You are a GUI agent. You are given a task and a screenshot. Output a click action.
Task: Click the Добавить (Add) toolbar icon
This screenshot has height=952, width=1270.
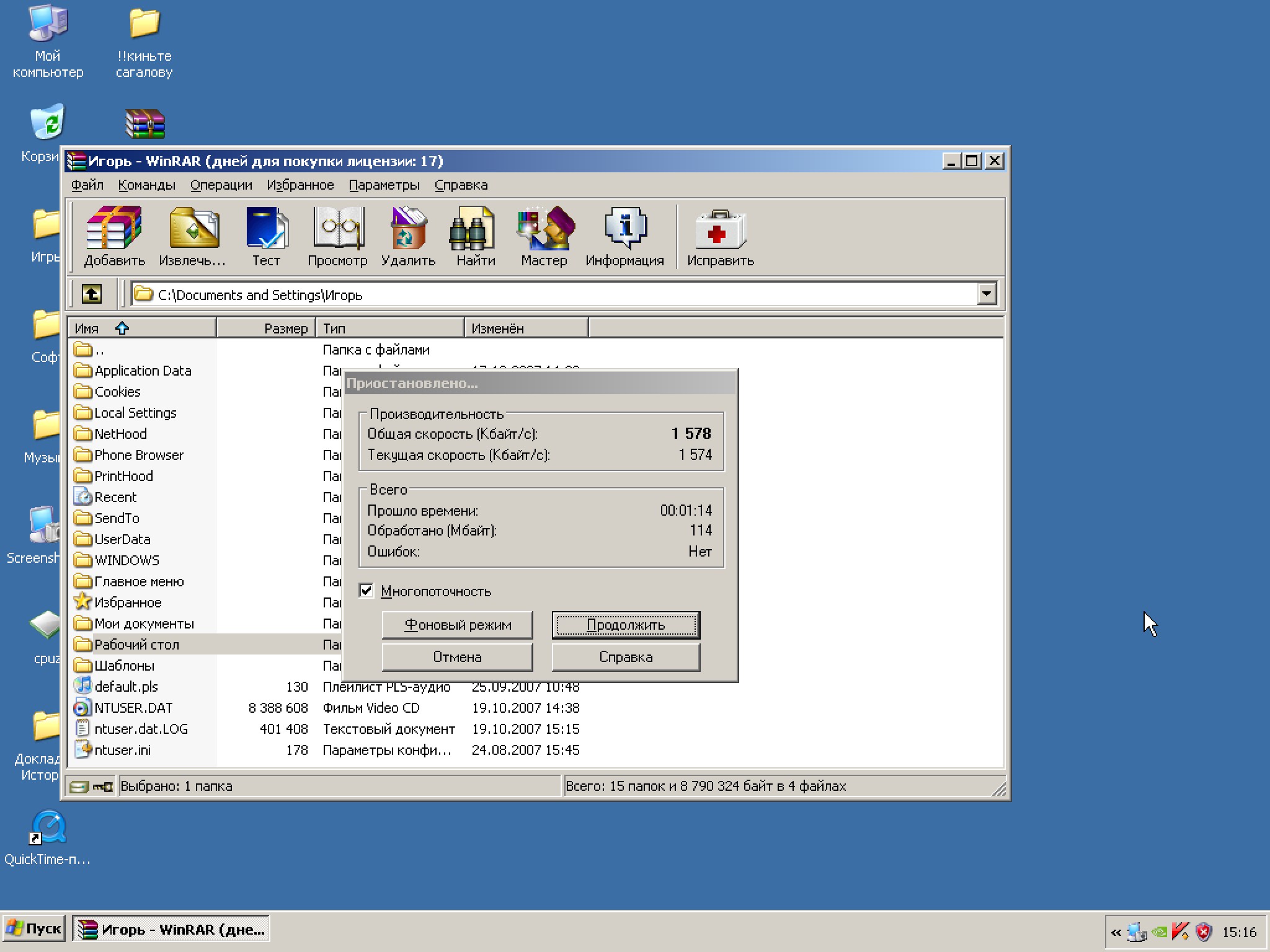point(114,237)
